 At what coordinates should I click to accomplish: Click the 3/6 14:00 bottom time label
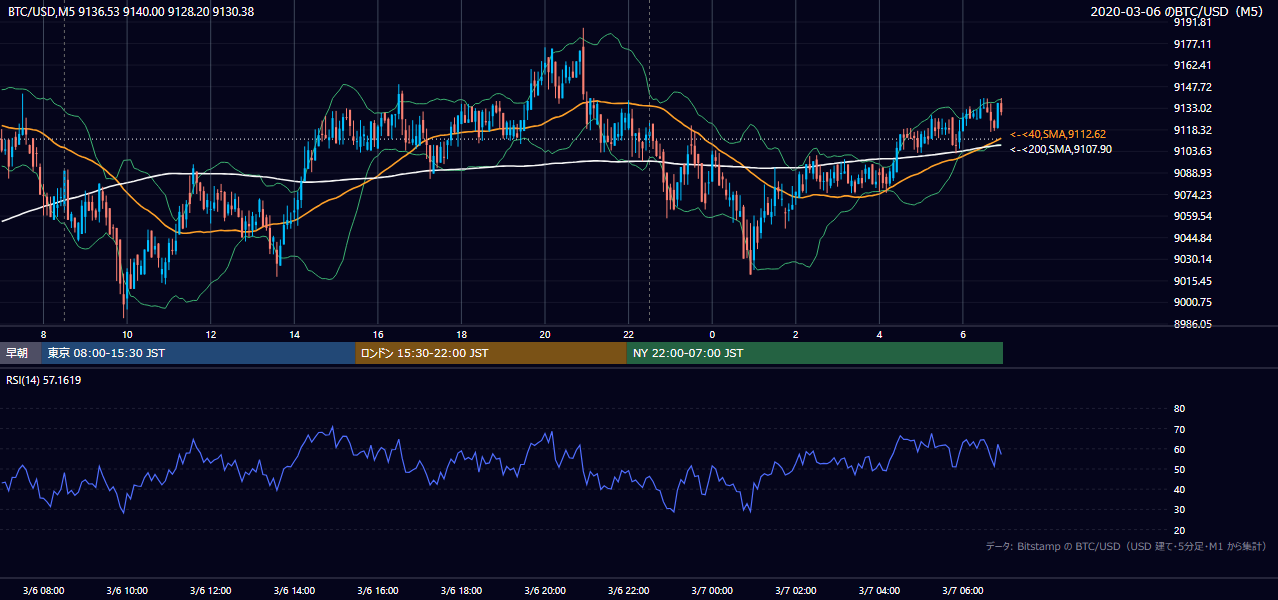click(294, 591)
